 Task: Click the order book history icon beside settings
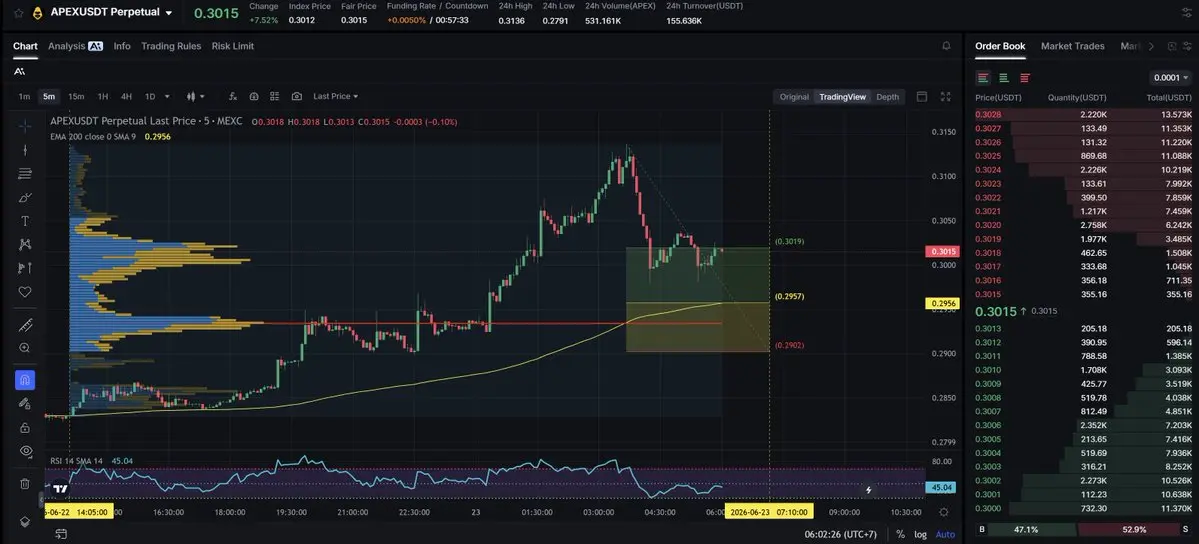click(1171, 46)
